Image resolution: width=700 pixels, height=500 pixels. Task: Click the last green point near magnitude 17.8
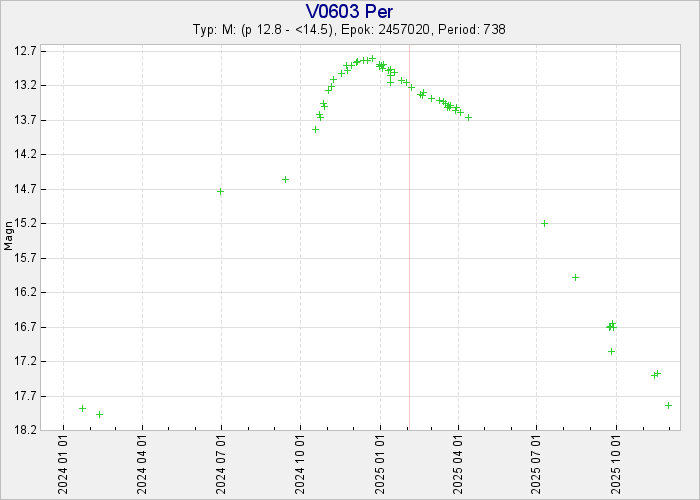point(668,405)
